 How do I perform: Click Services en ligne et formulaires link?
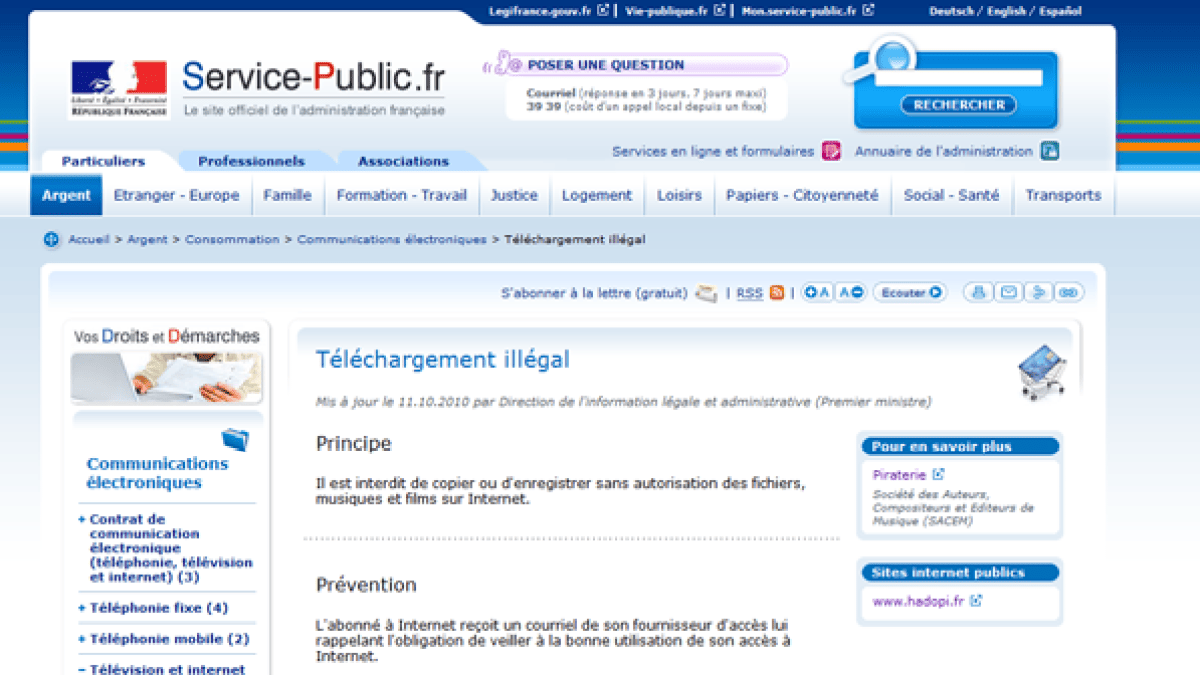click(x=713, y=151)
